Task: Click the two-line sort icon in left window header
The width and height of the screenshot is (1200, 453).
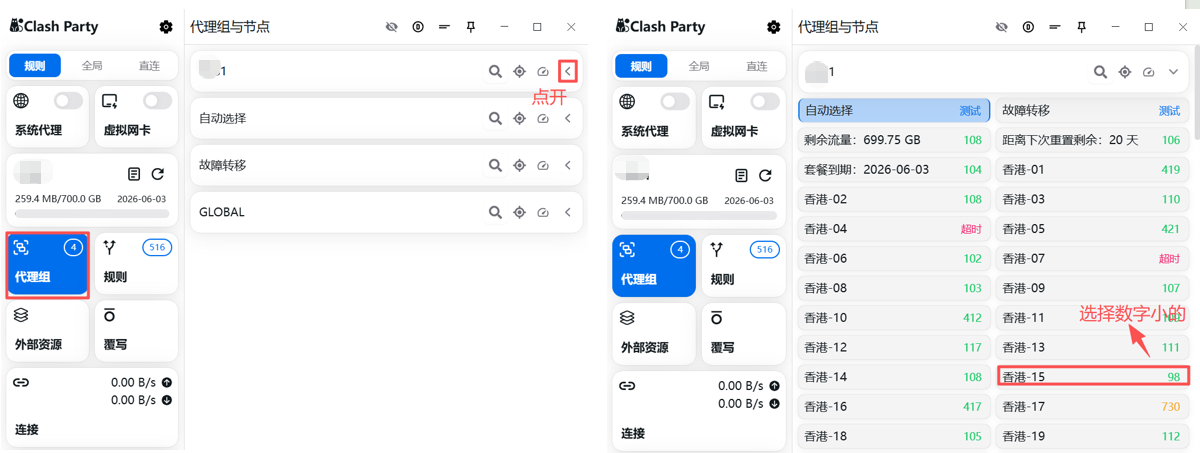Action: click(443, 27)
